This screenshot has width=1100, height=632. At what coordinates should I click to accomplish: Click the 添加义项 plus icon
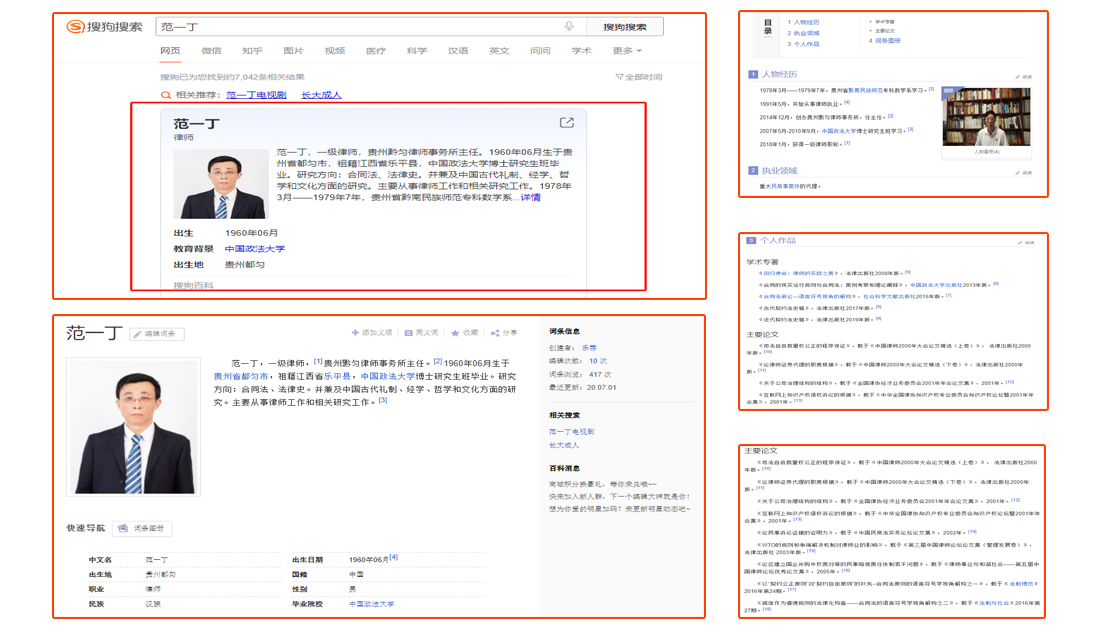(354, 333)
